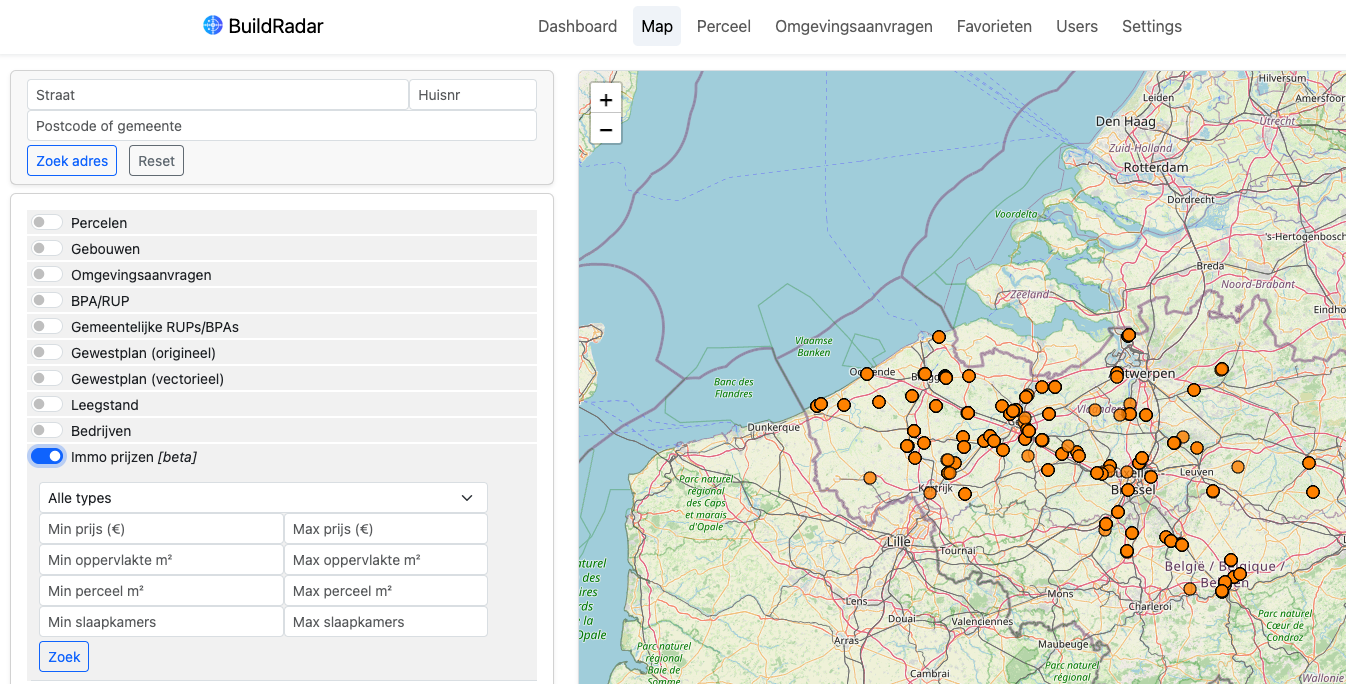
Task: Click the Min prijs (€) field
Action: 161,529
